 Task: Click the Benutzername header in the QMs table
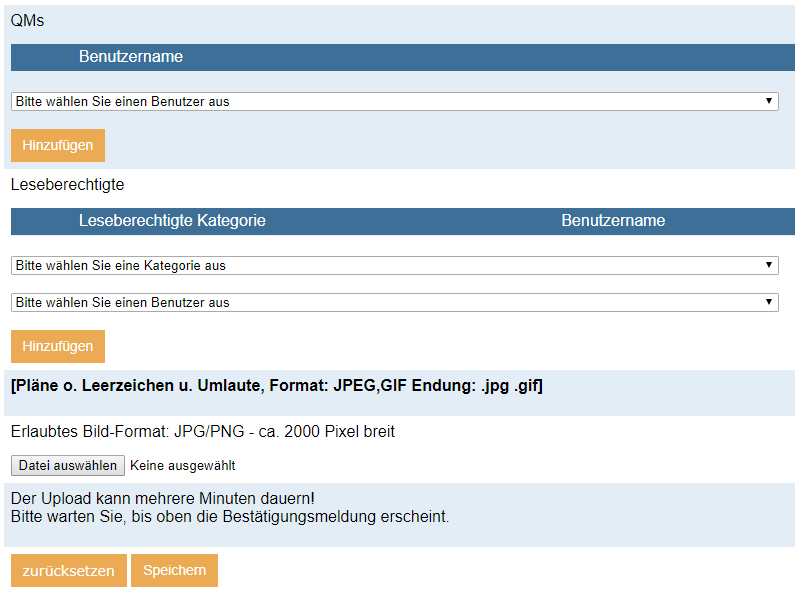(x=131, y=57)
